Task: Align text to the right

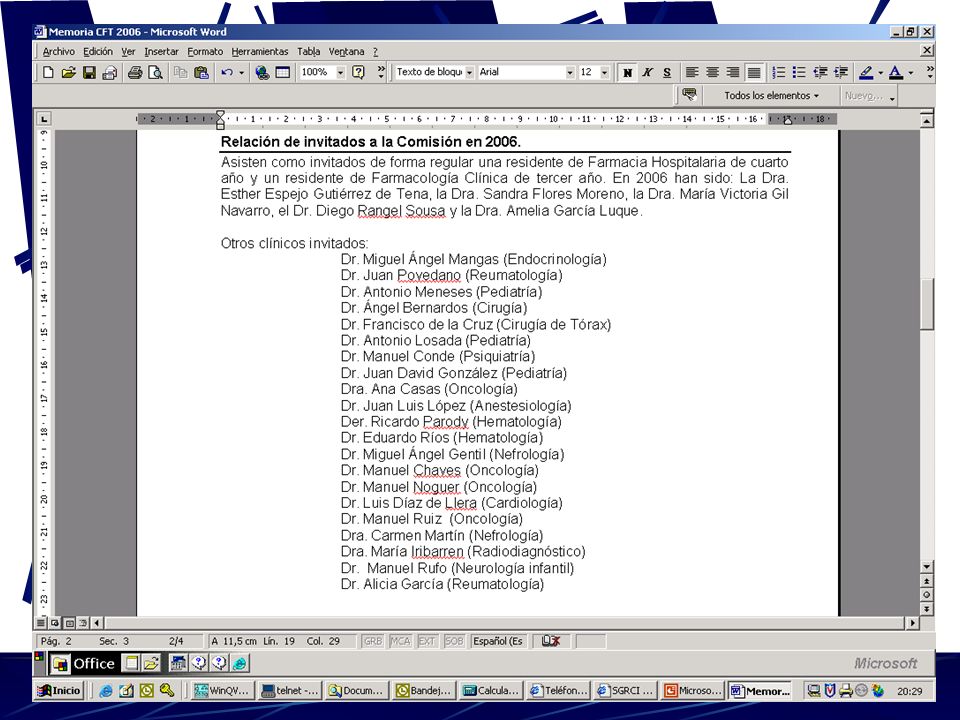Action: point(733,73)
